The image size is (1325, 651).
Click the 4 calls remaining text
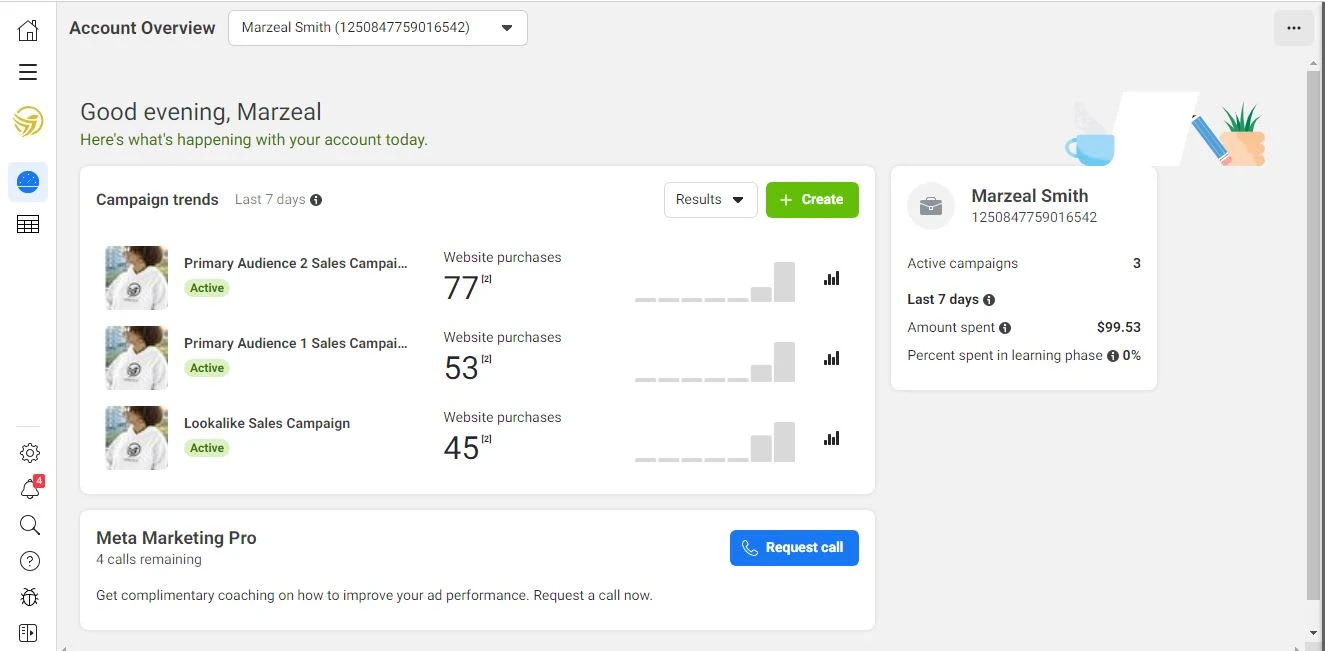[149, 560]
